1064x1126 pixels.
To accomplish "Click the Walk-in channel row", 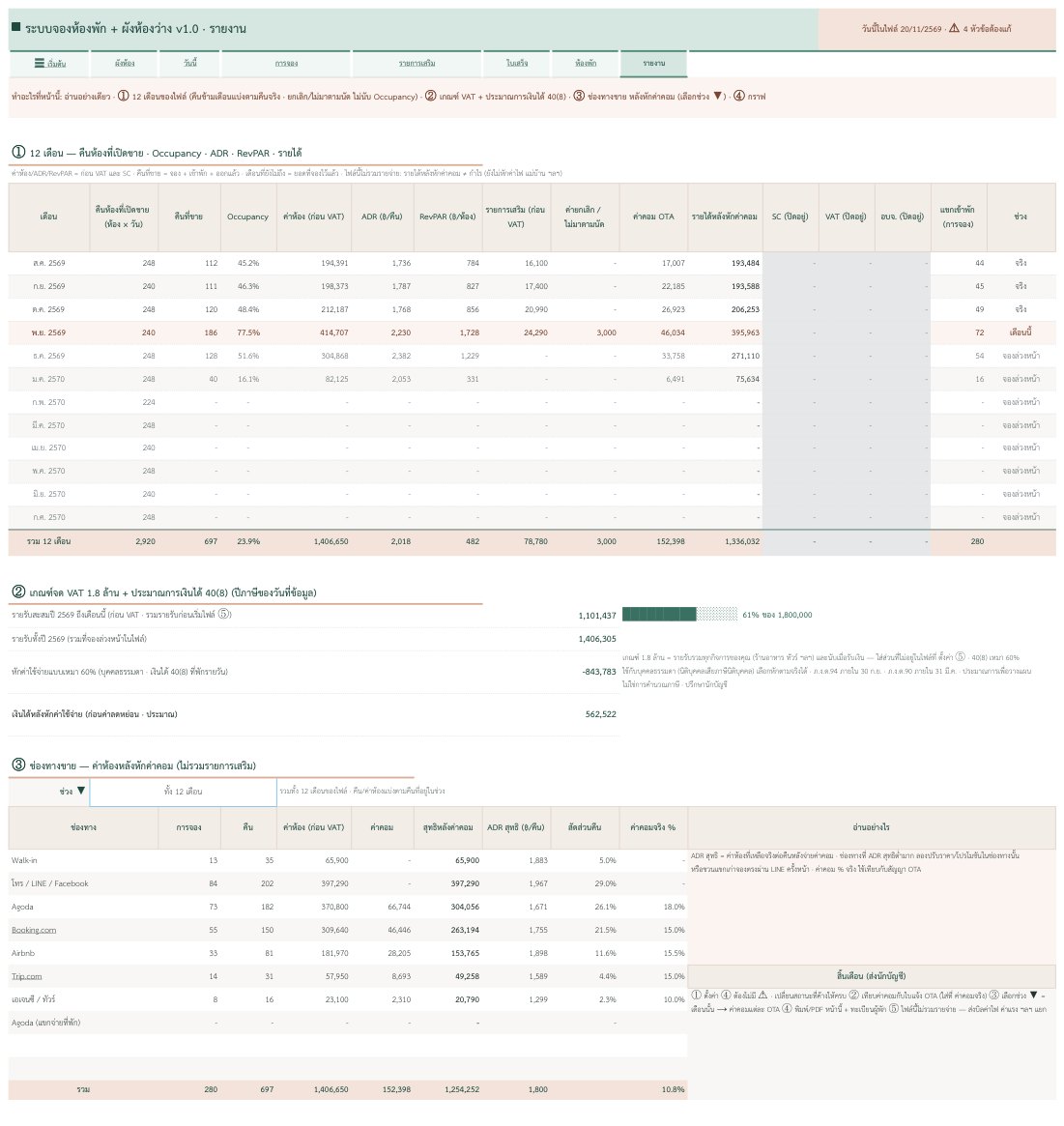I will coord(348,861).
